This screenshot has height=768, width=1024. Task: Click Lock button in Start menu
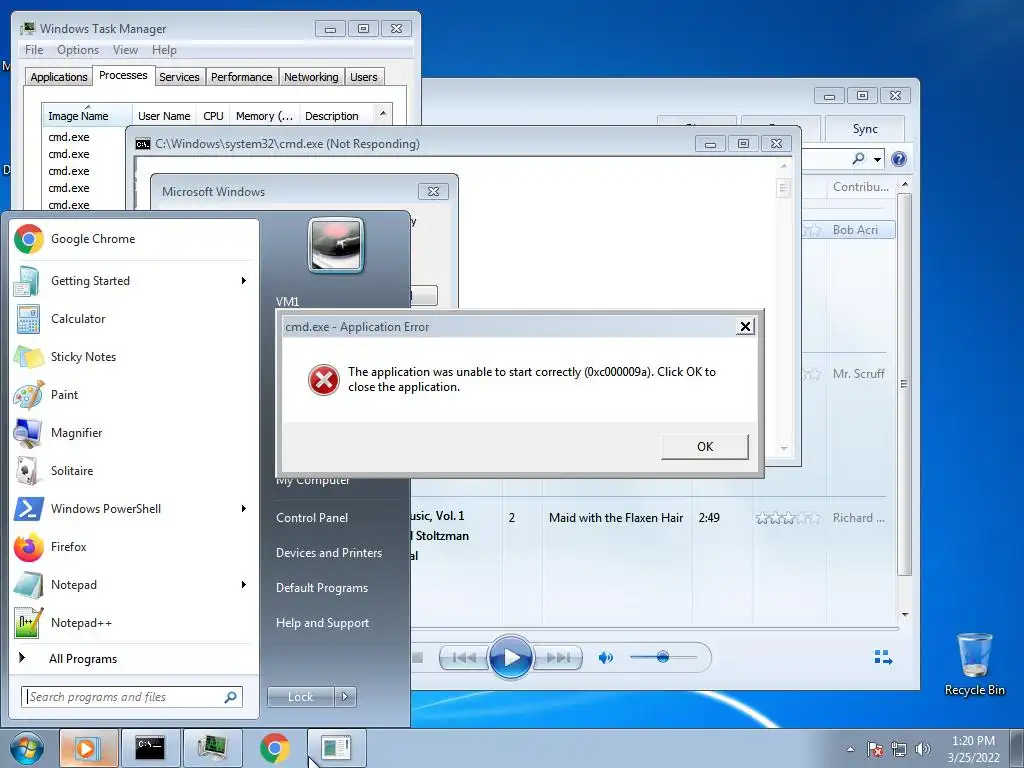click(x=301, y=697)
